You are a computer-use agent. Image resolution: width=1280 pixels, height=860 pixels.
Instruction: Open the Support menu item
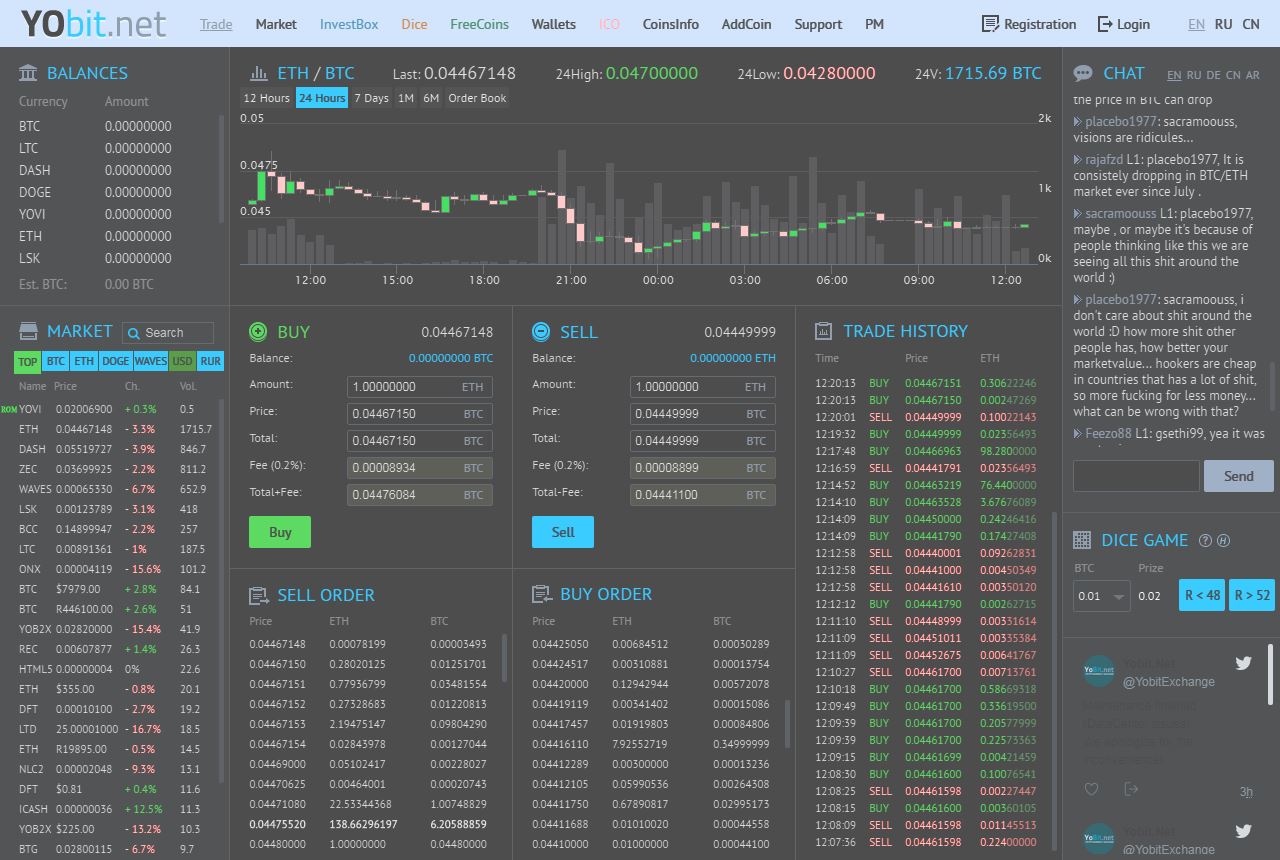(818, 24)
